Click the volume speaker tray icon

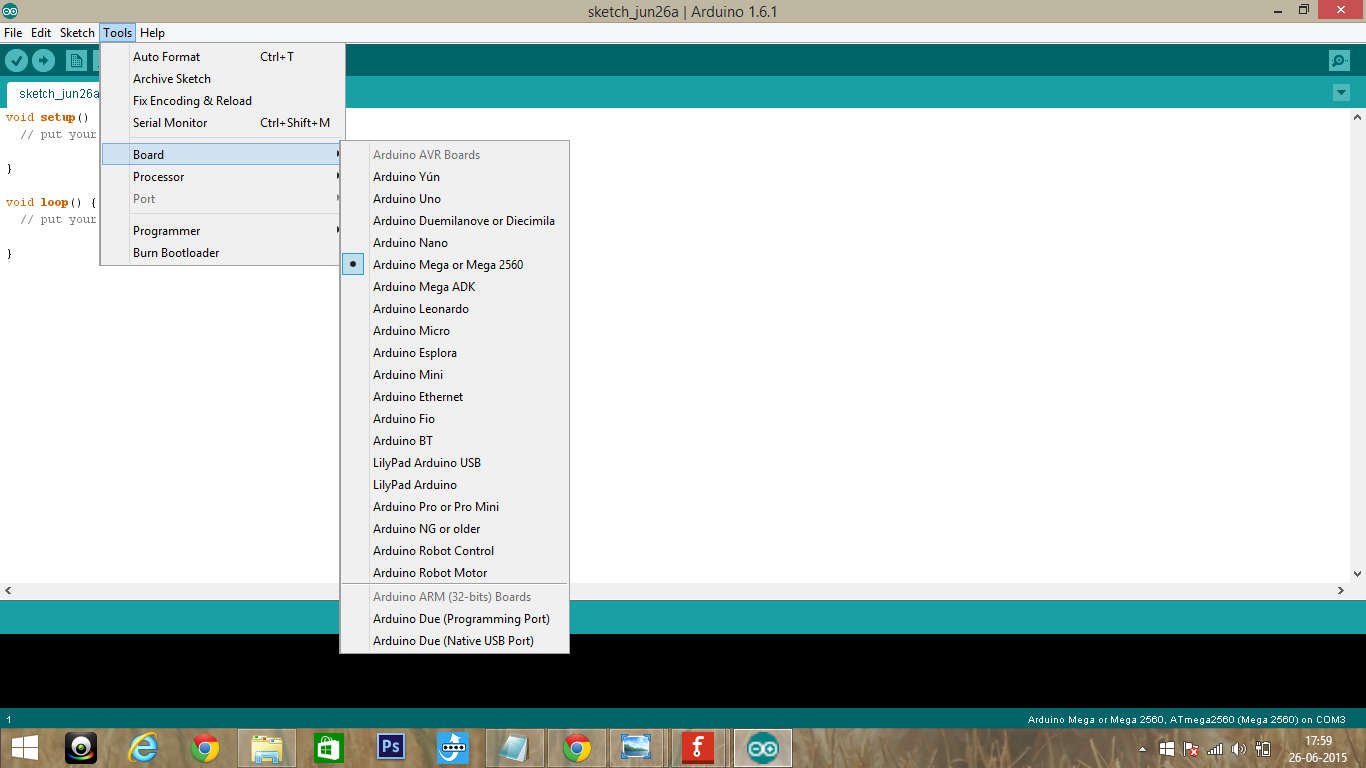click(1239, 748)
